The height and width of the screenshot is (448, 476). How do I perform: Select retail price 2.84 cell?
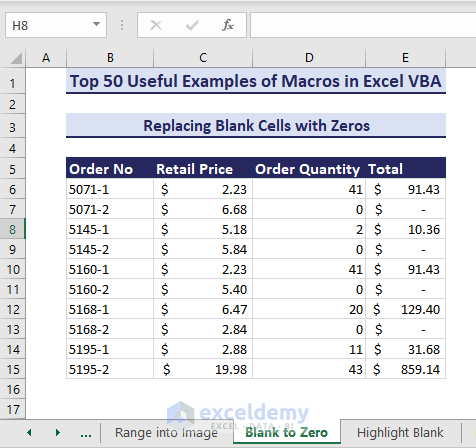click(203, 329)
